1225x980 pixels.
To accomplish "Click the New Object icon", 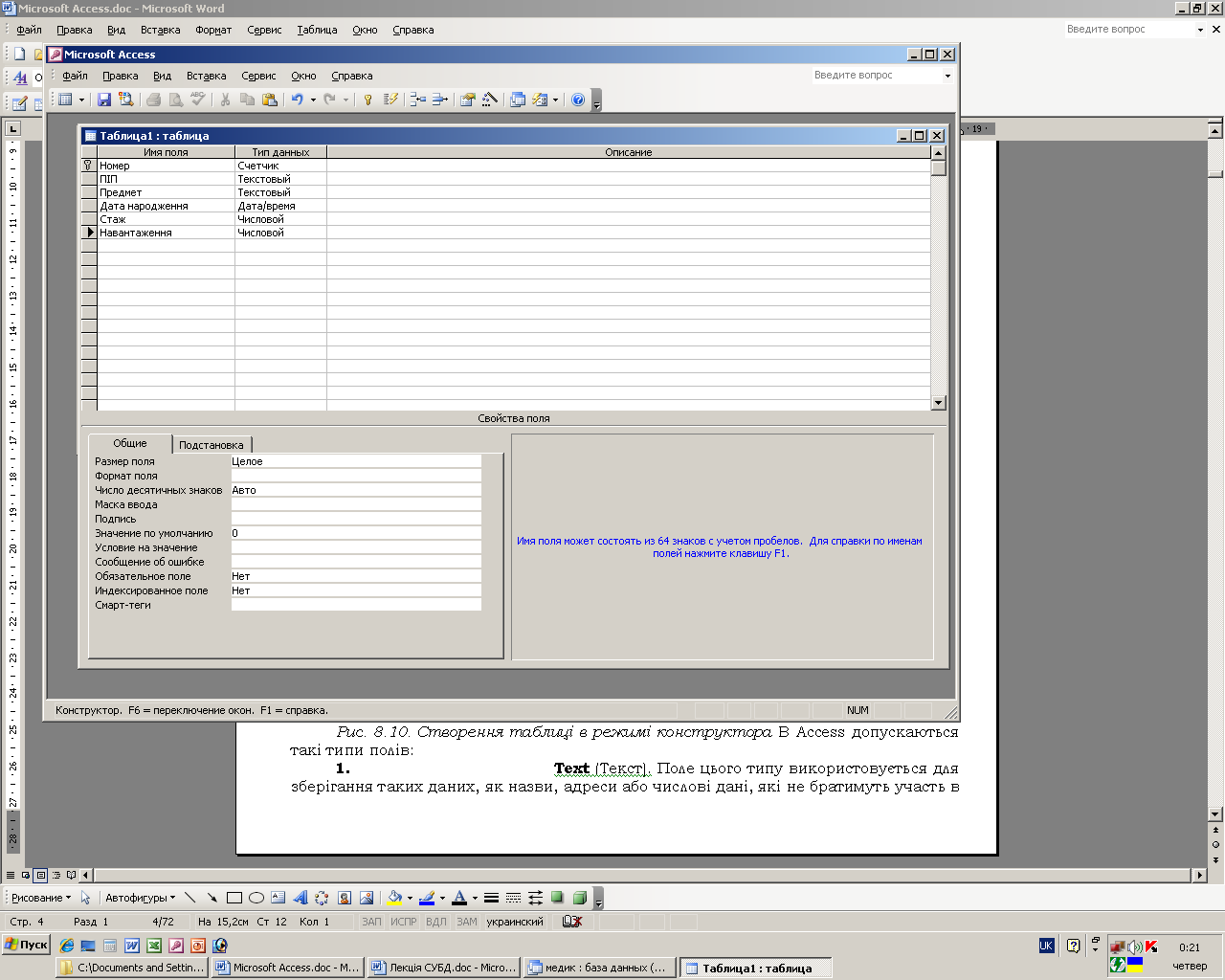I will (540, 100).
